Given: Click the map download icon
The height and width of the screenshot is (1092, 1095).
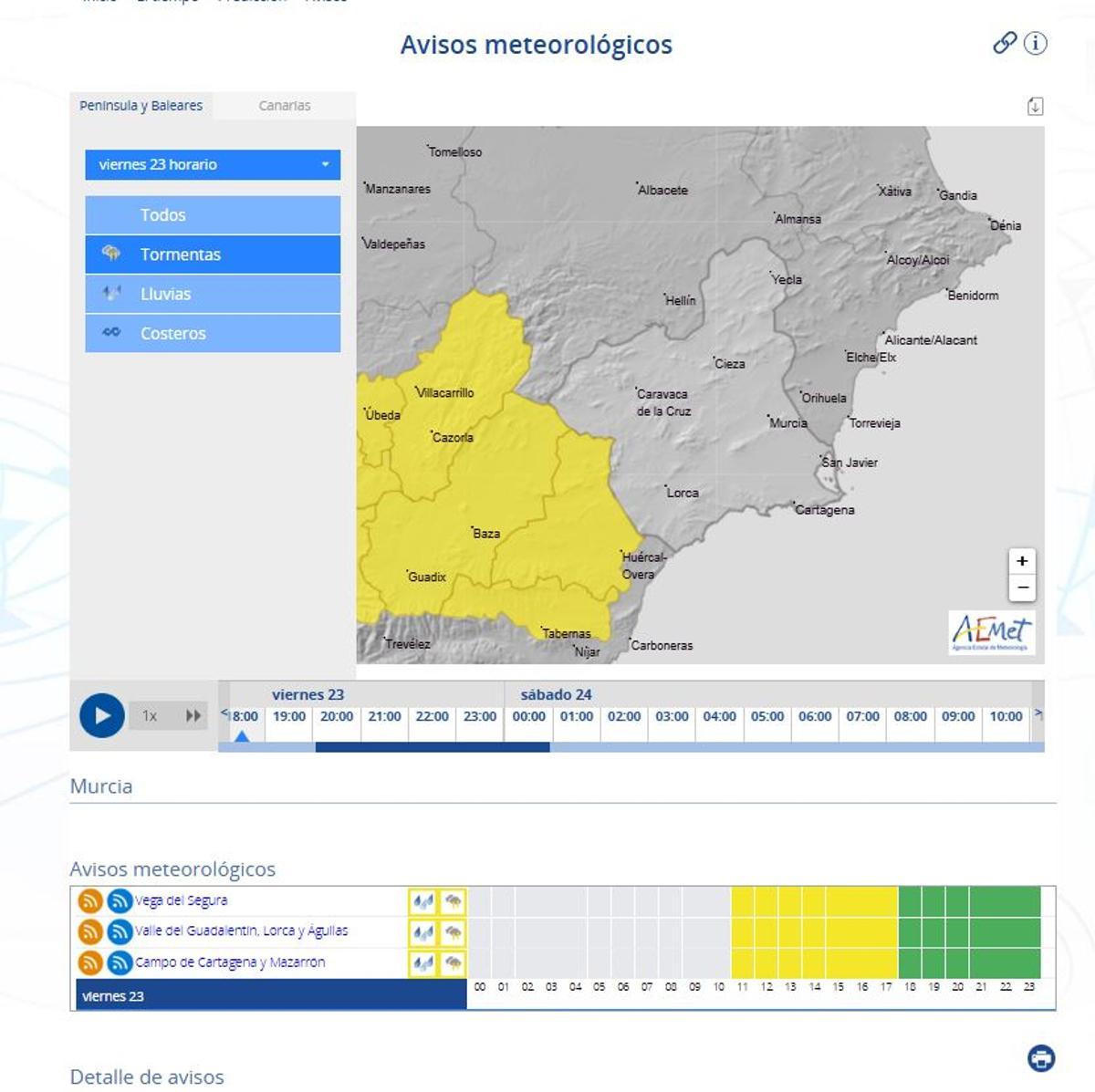Looking at the screenshot, I should (x=1035, y=106).
